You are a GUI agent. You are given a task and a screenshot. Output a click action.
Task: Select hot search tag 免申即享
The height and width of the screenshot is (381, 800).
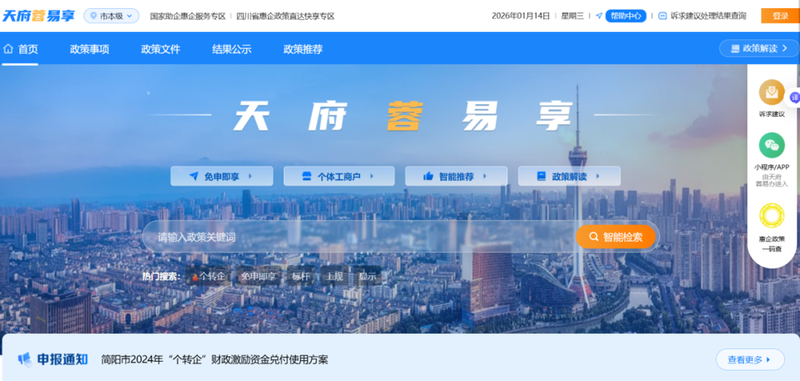coord(258,276)
